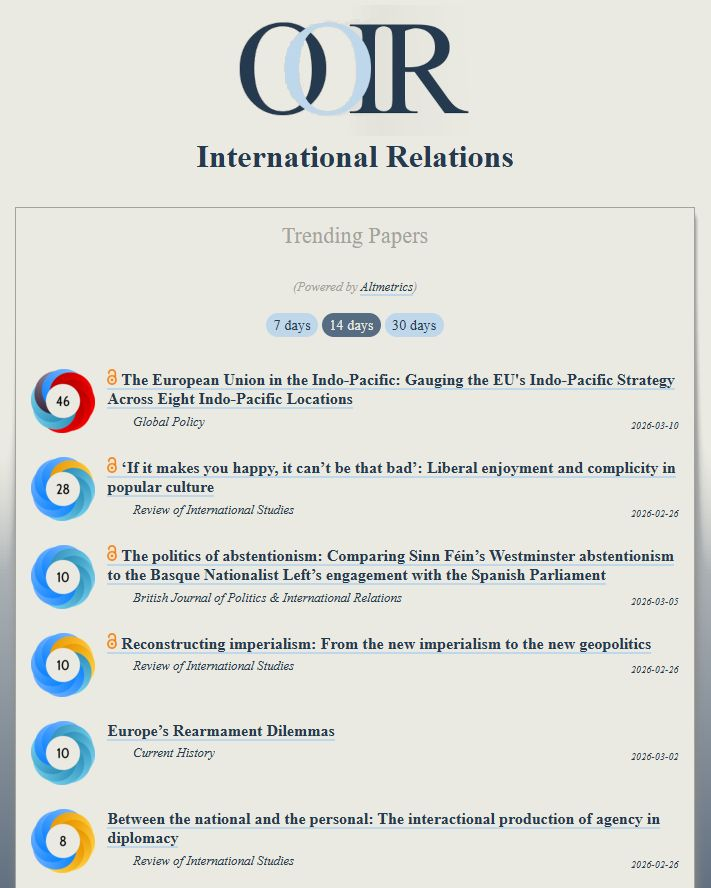Click date 2026-02-26 on Liberal enjoyment paper
The image size is (711, 888).
655,514
